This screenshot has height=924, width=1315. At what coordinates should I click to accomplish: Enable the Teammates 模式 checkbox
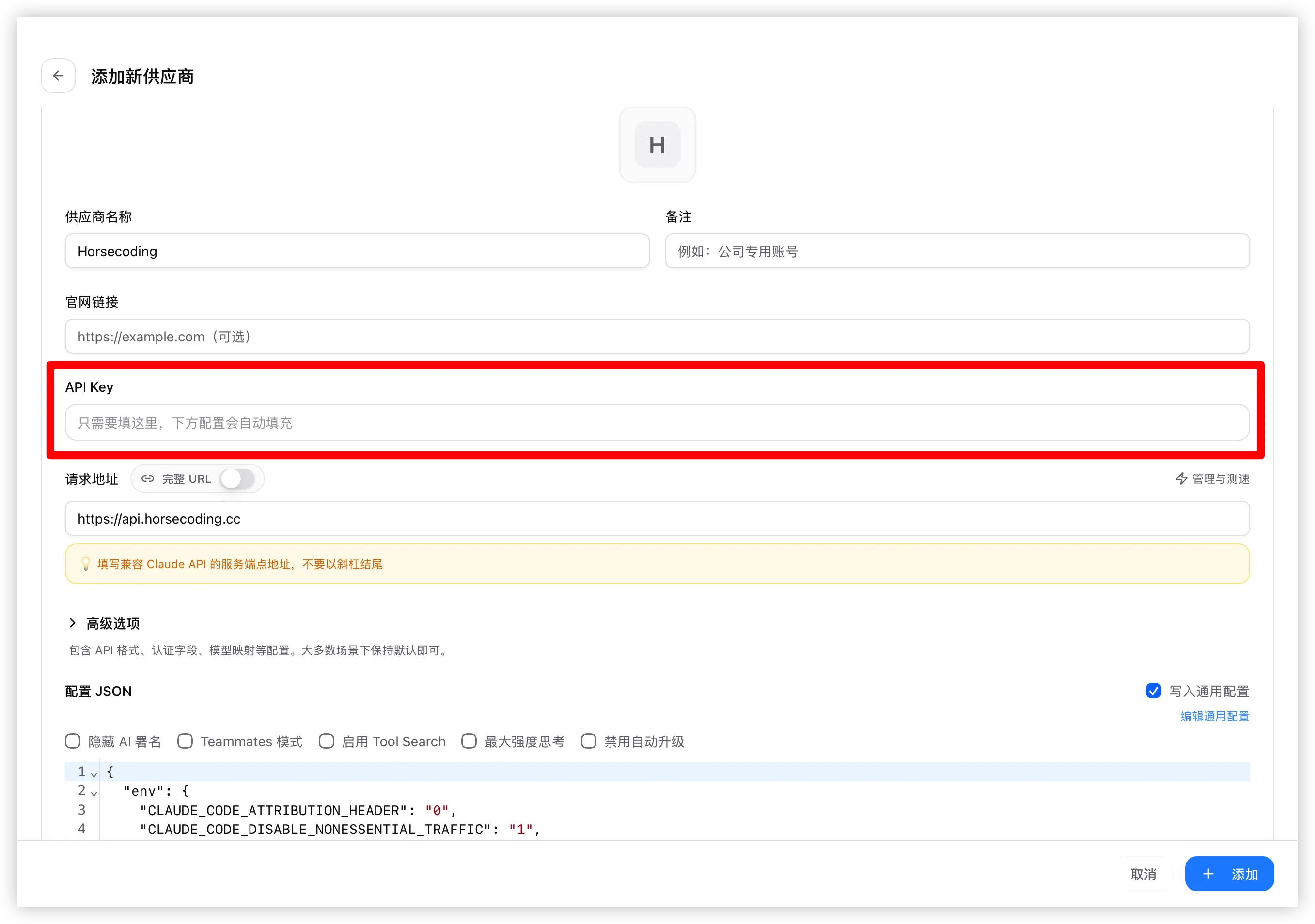tap(185, 741)
